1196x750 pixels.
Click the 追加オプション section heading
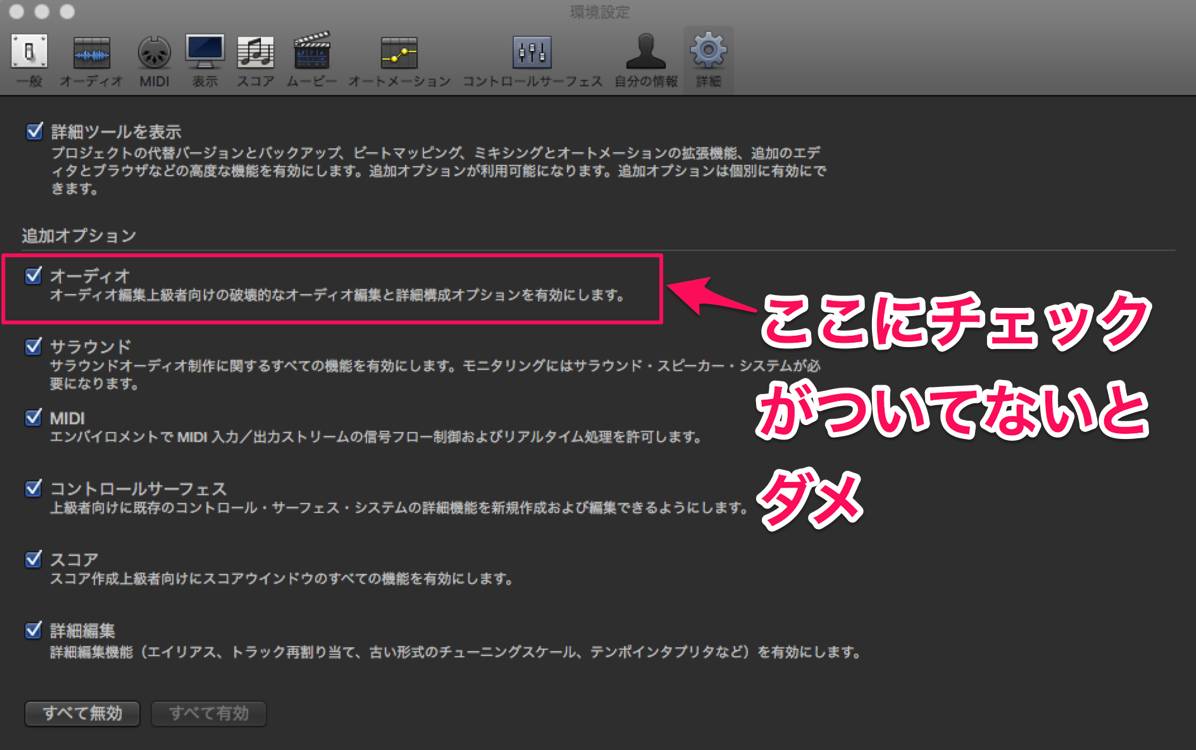pyautogui.click(x=79, y=236)
